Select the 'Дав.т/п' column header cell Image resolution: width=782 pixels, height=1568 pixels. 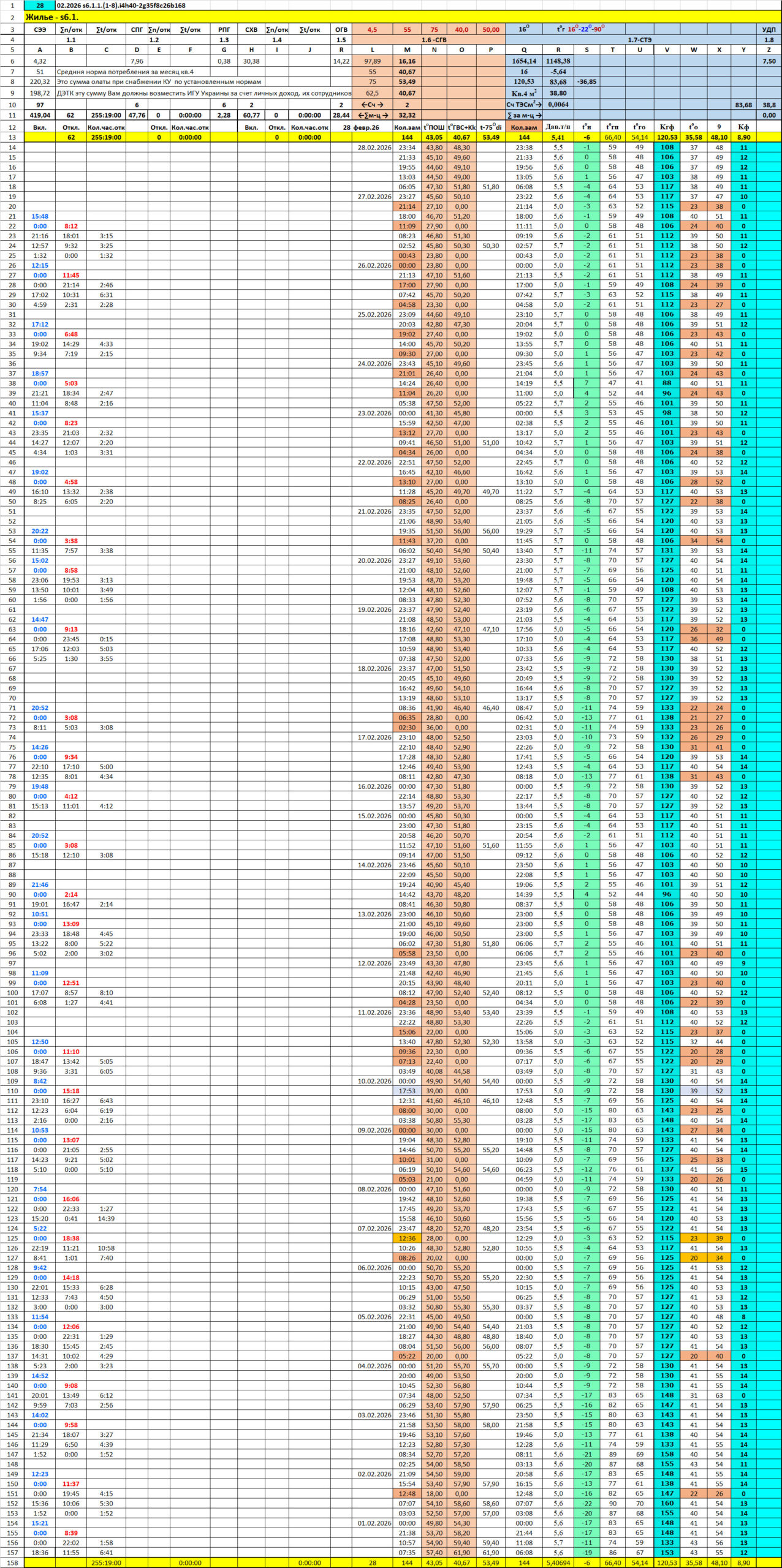(558, 127)
